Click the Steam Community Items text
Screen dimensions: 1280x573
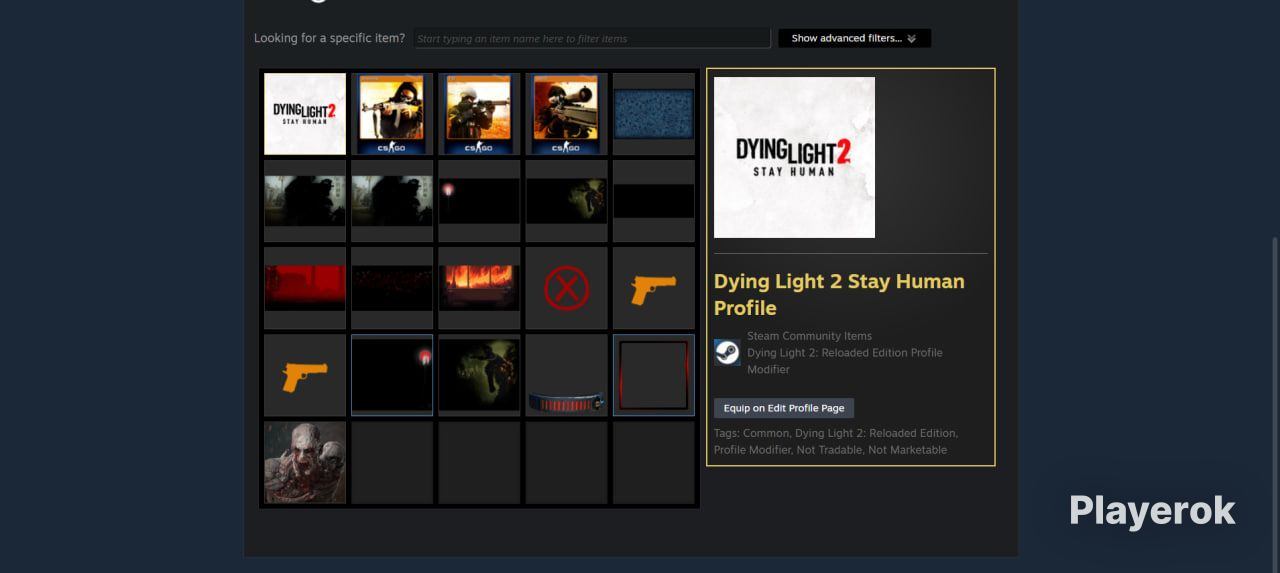pos(809,336)
